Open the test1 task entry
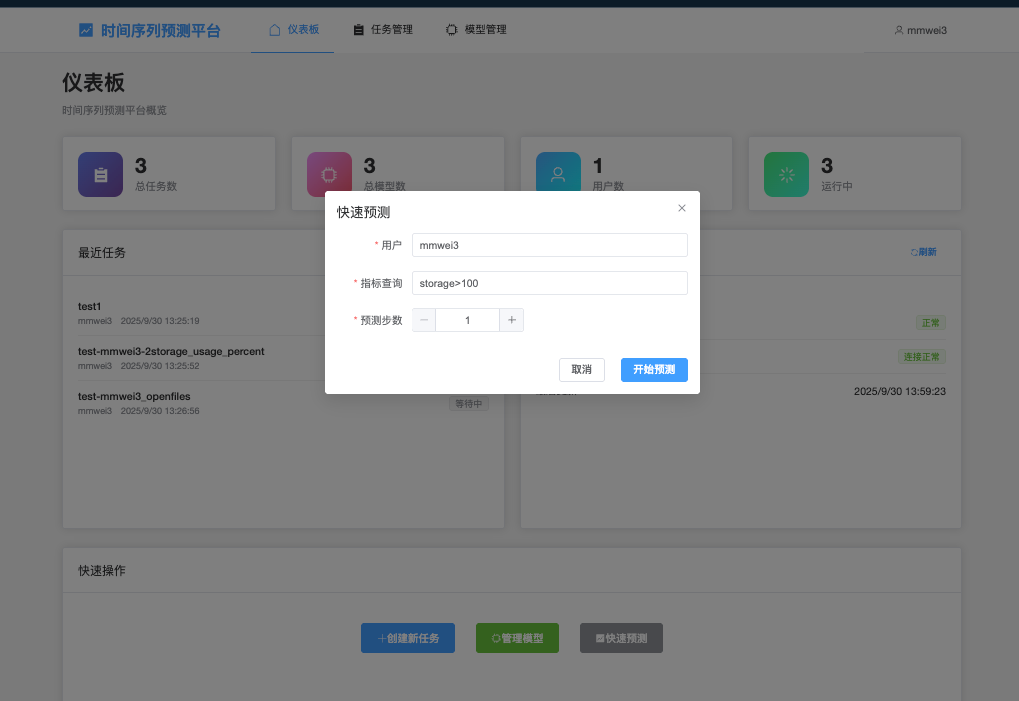The height and width of the screenshot is (701, 1019). pyautogui.click(x=90, y=306)
